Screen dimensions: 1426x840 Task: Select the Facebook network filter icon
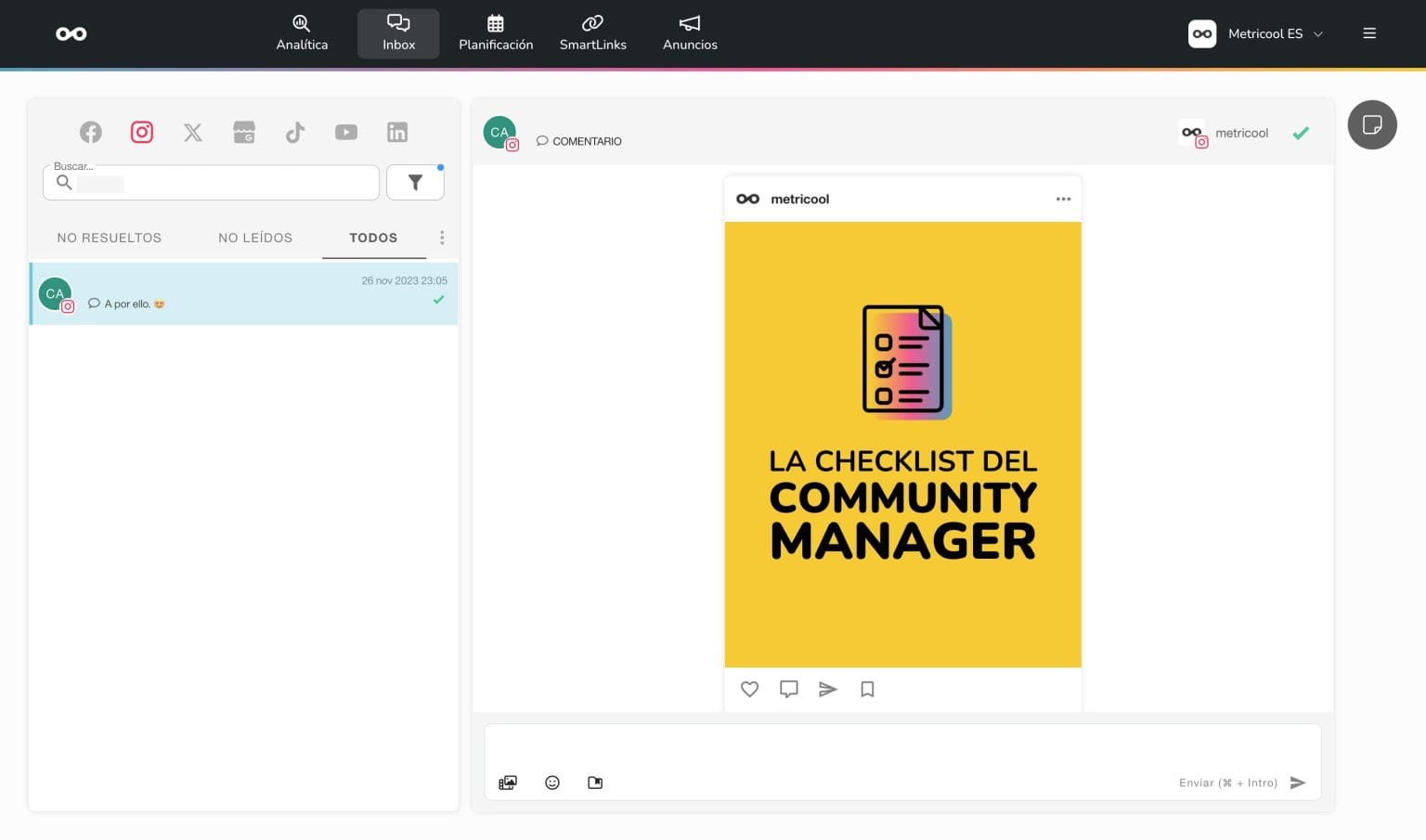point(90,132)
